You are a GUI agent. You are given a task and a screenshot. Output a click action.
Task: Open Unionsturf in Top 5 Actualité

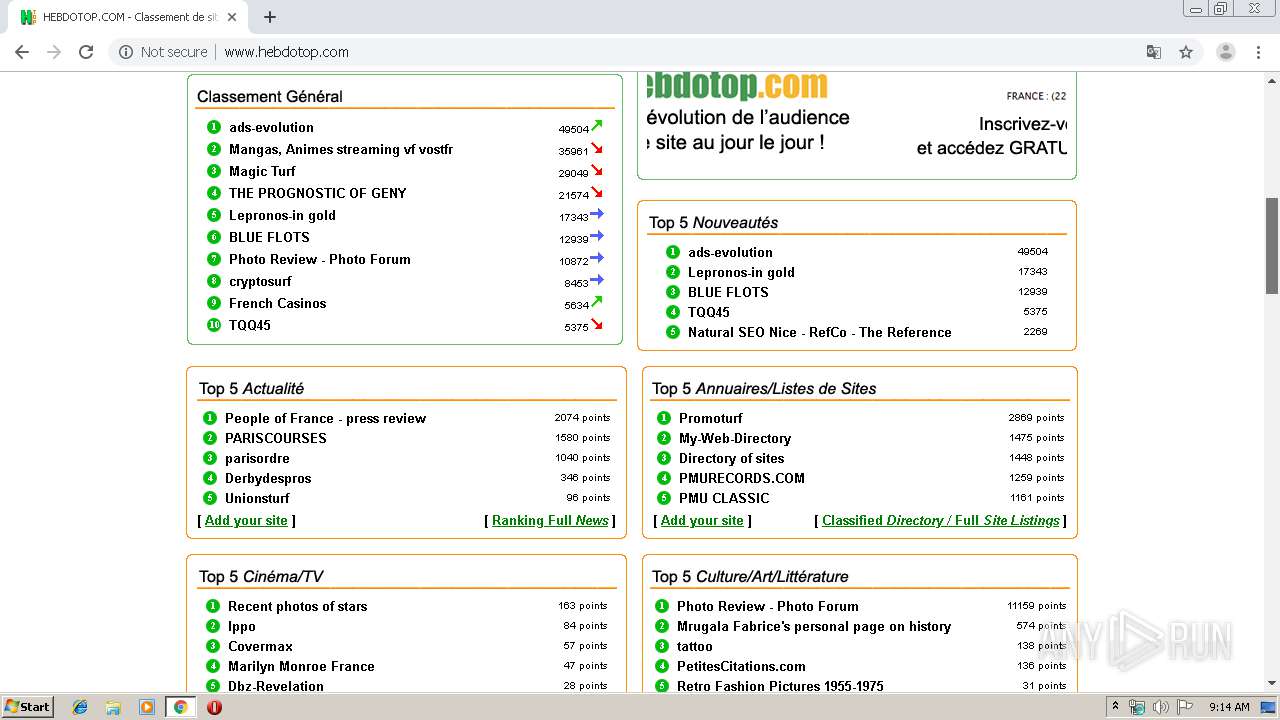[257, 498]
